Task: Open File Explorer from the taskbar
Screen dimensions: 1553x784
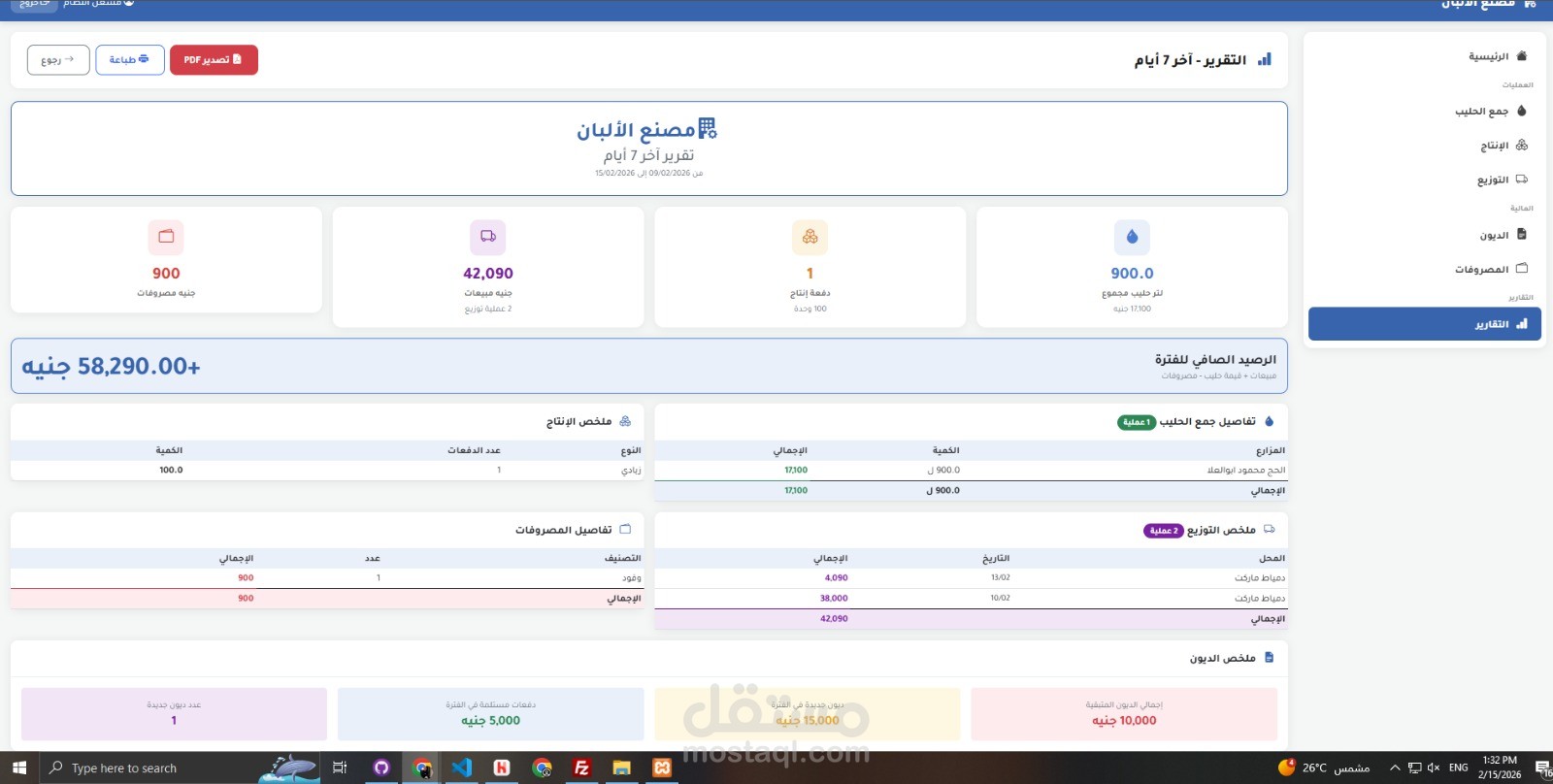Action: tap(621, 768)
